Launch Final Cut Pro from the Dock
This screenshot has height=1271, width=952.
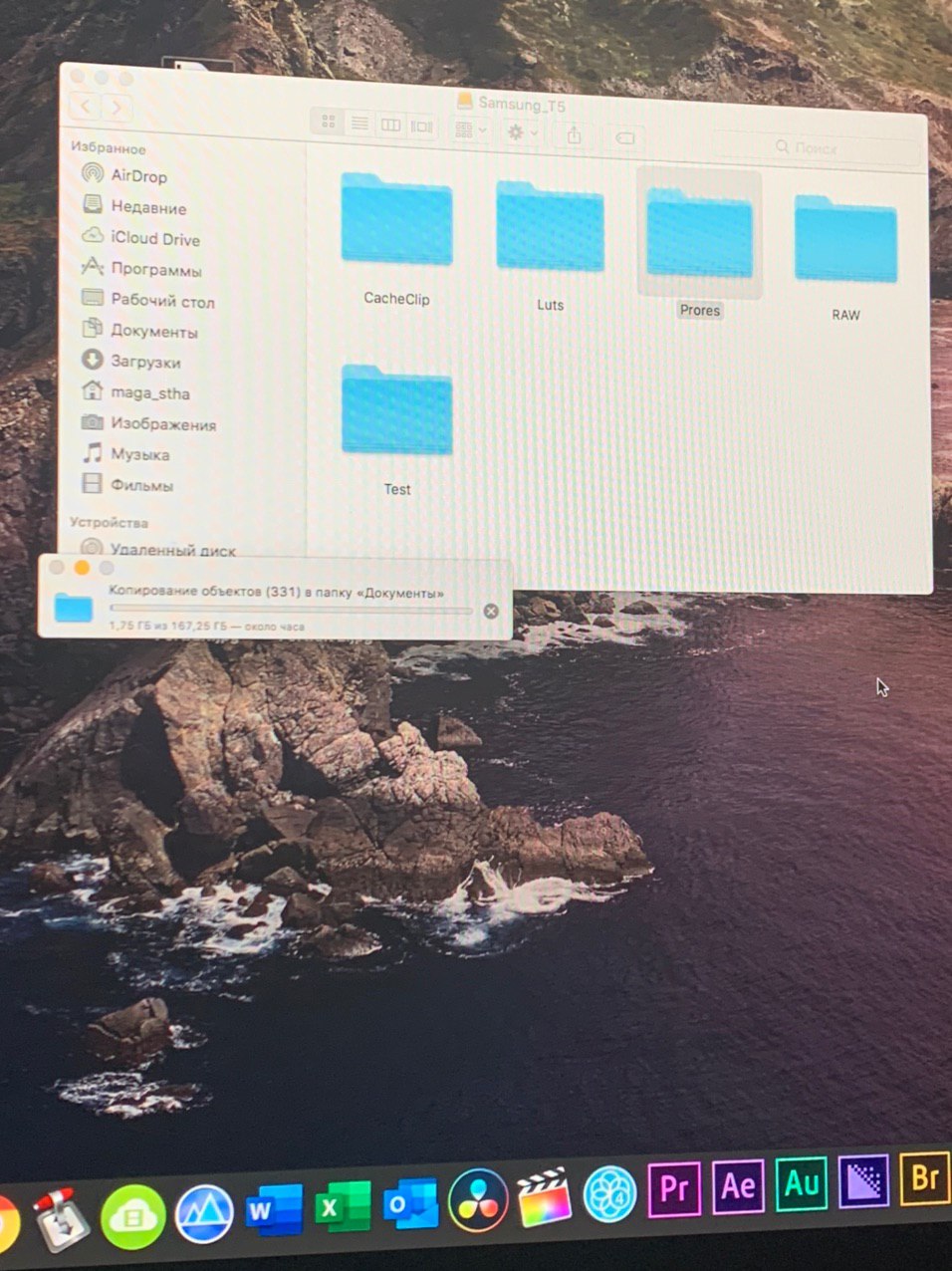pyautogui.click(x=545, y=1195)
